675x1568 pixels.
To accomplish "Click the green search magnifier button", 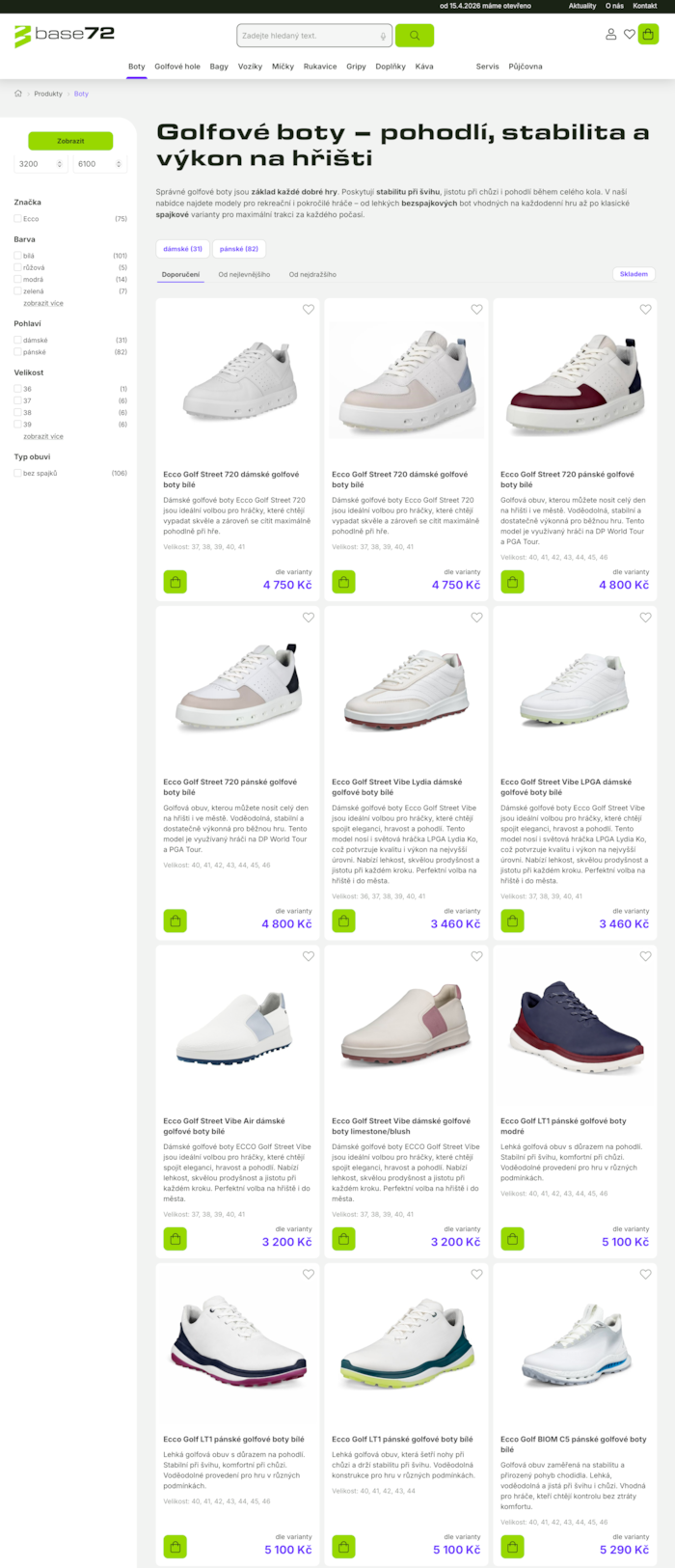I will pos(415,36).
